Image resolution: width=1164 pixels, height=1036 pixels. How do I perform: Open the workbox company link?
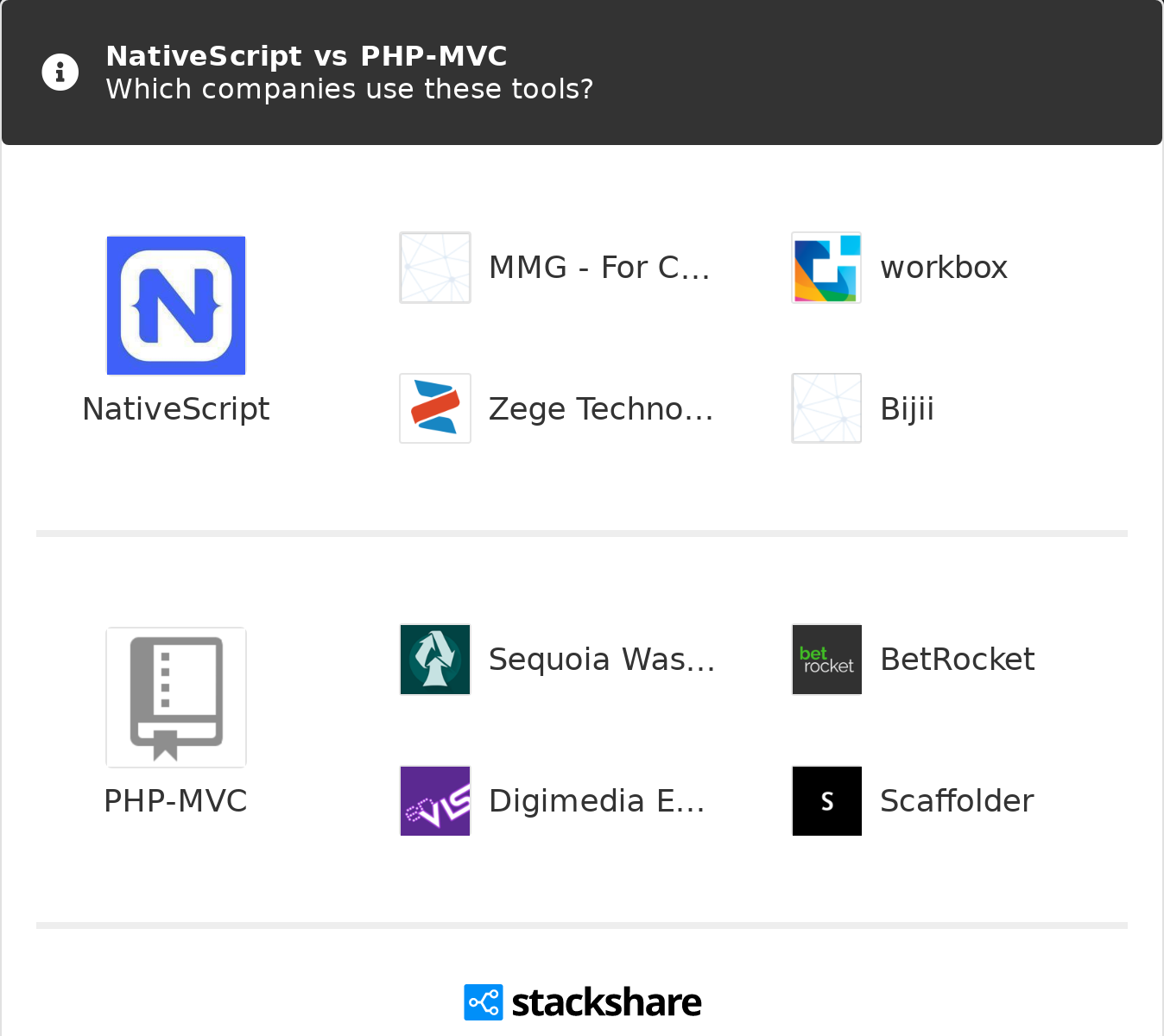(944, 268)
